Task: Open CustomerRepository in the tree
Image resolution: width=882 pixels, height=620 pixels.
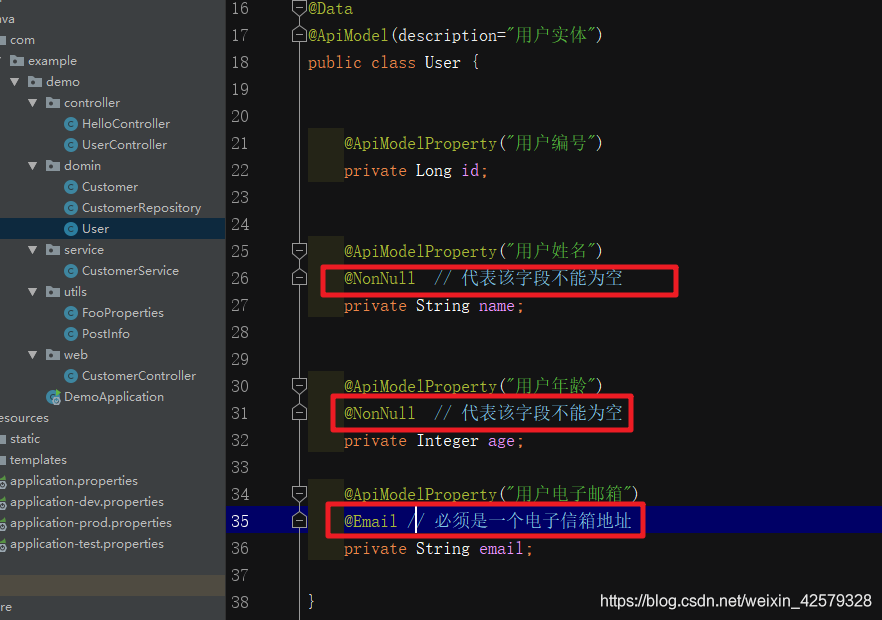Action: click(x=141, y=208)
